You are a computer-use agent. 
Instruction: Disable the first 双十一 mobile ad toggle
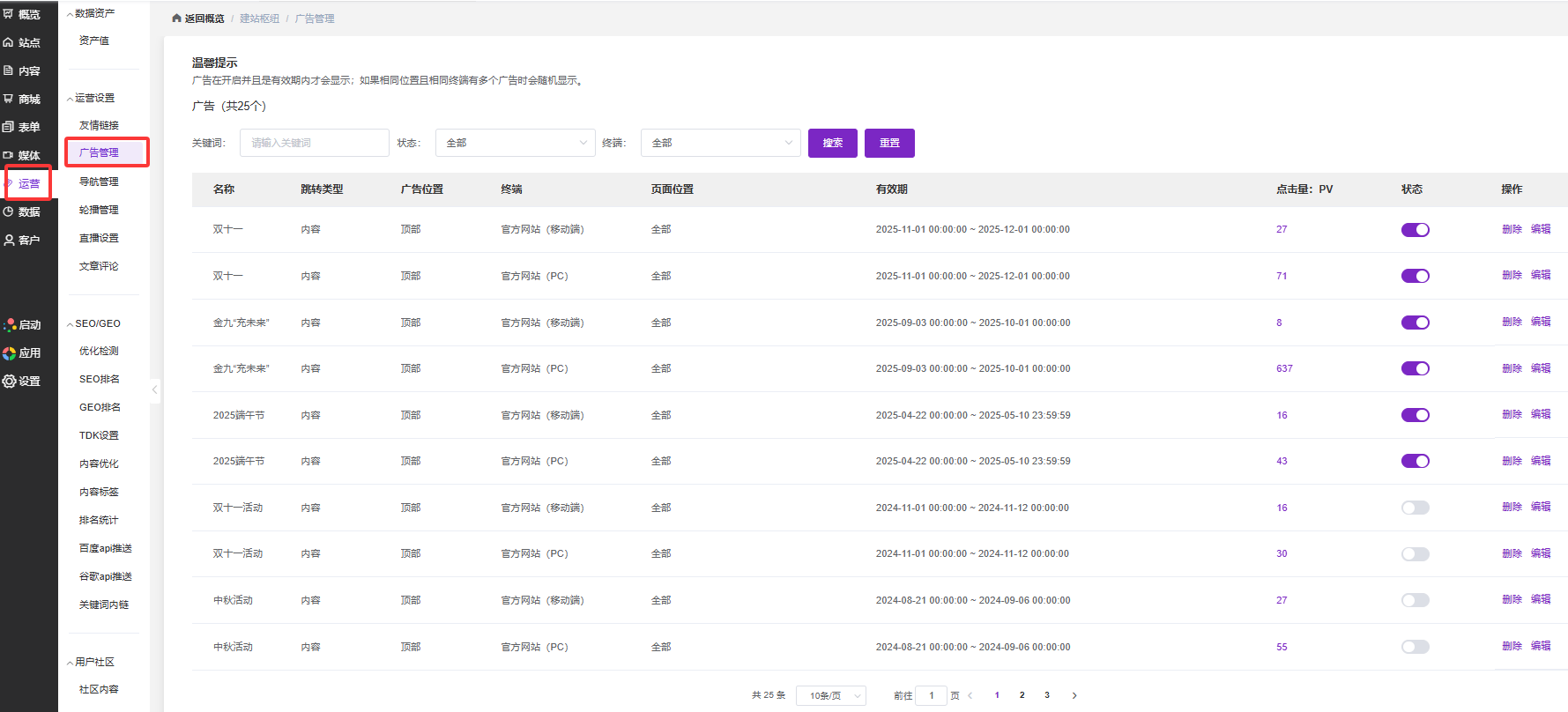pyautogui.click(x=1415, y=230)
